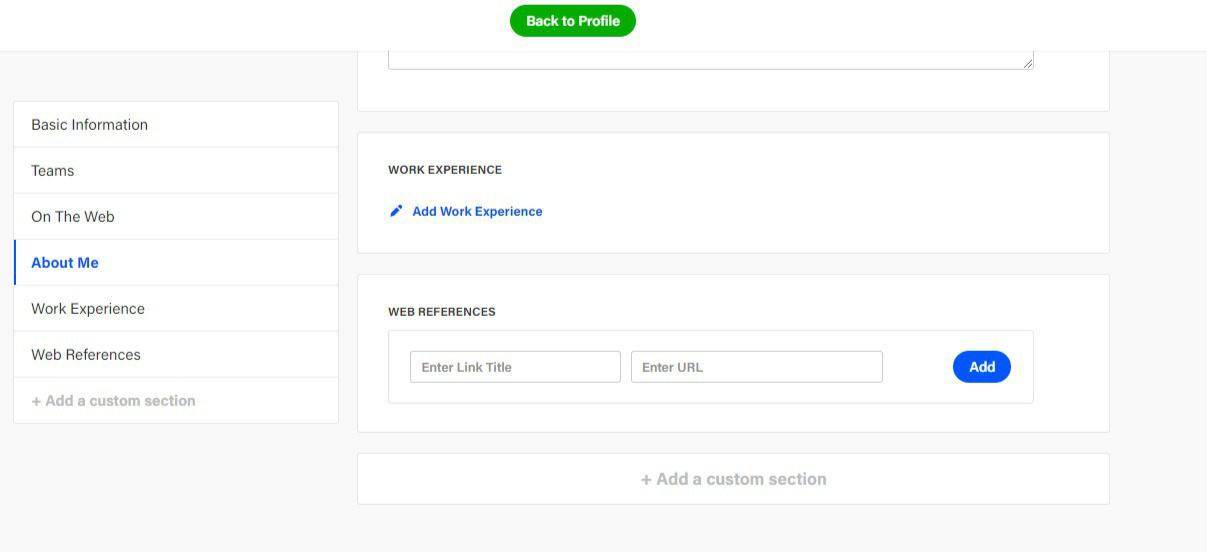Open the Add Work Experience link
Image resolution: width=1207 pixels, height=552 pixels.
point(477,211)
